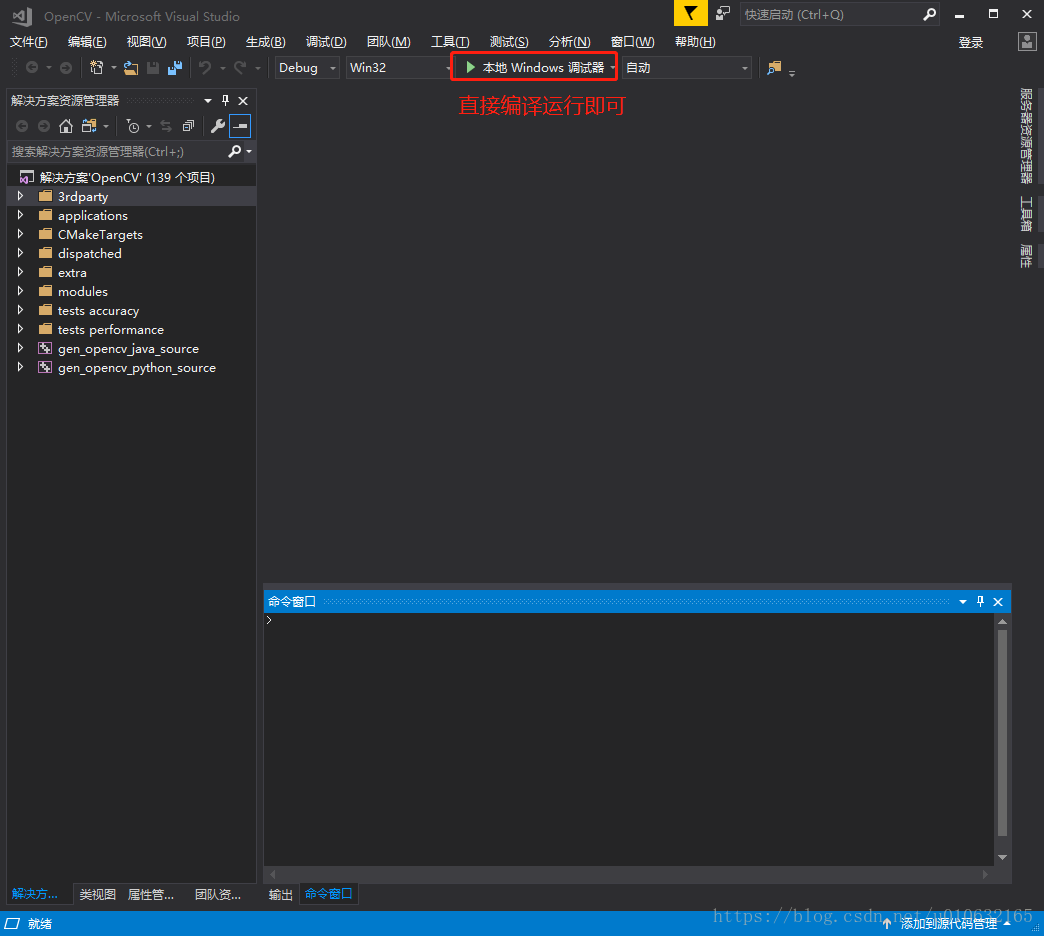Select the extra folder row
Viewport: 1044px width, 936px height.
(x=132, y=272)
